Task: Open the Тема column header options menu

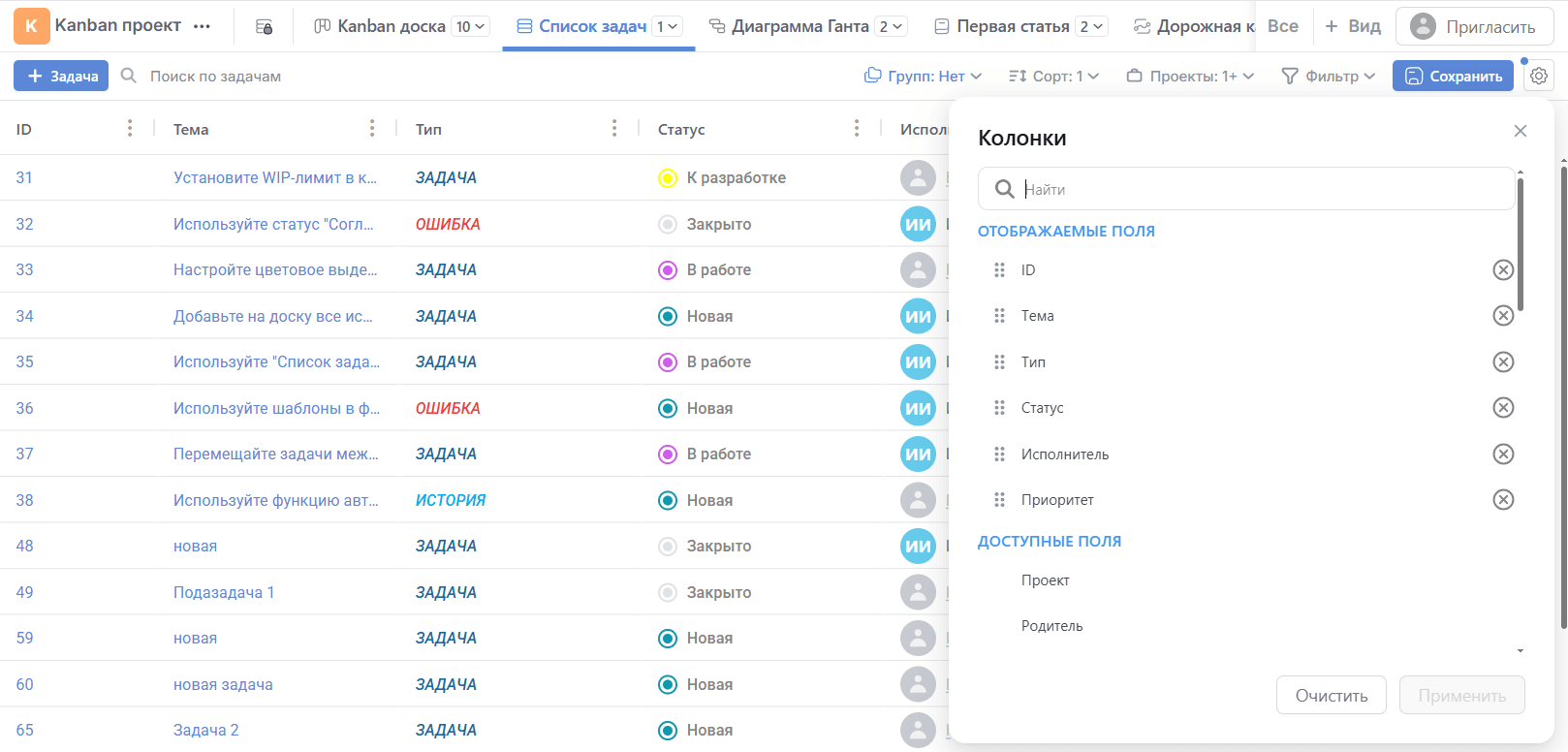Action: (372, 129)
